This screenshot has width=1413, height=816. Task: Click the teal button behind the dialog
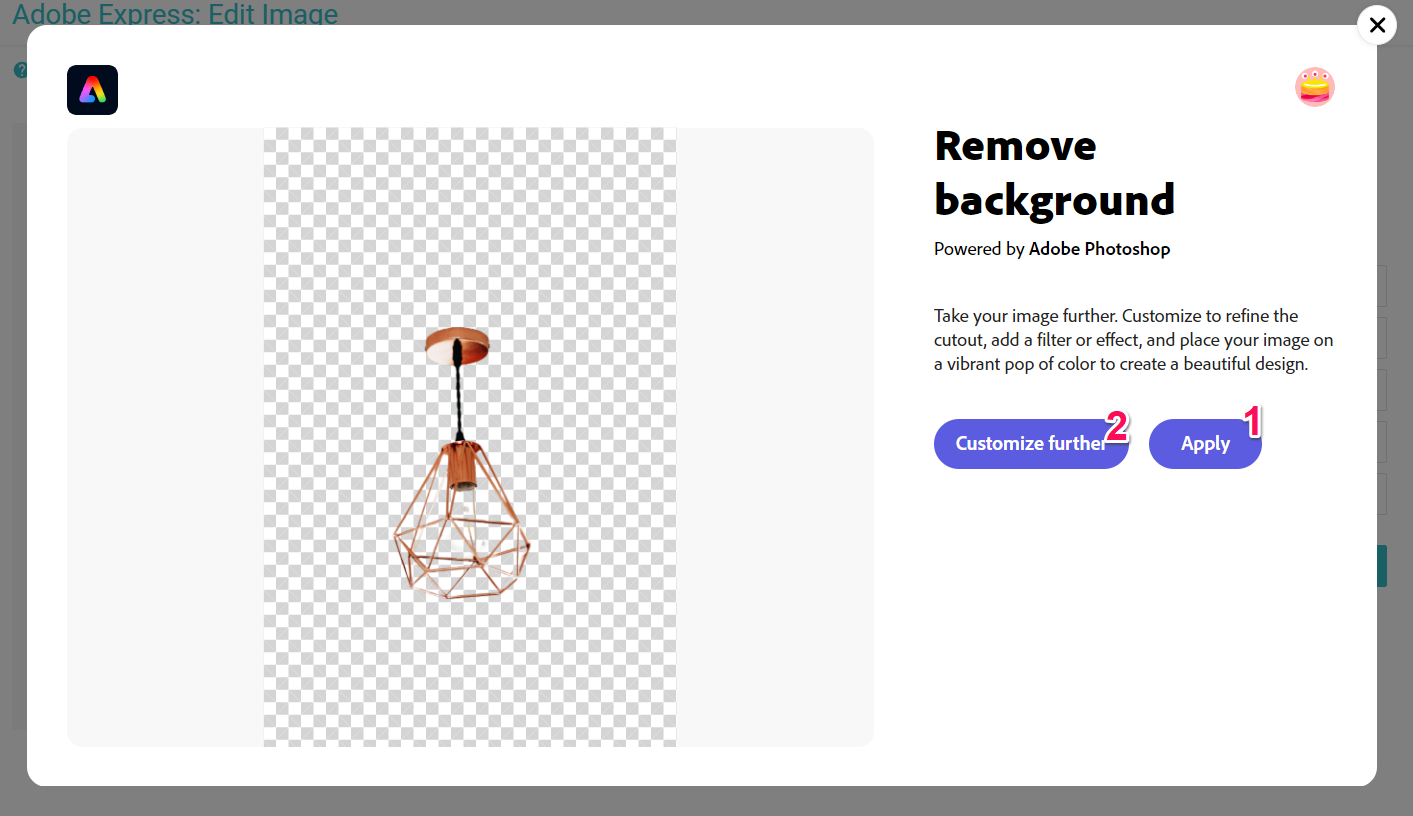(x=1382, y=566)
